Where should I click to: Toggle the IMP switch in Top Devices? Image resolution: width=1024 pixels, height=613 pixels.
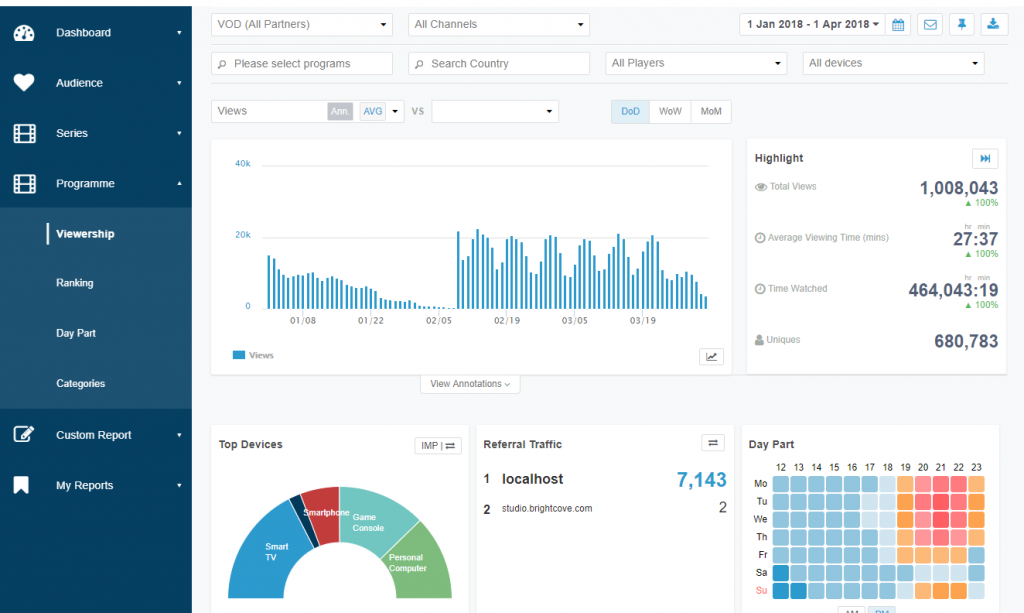437,446
